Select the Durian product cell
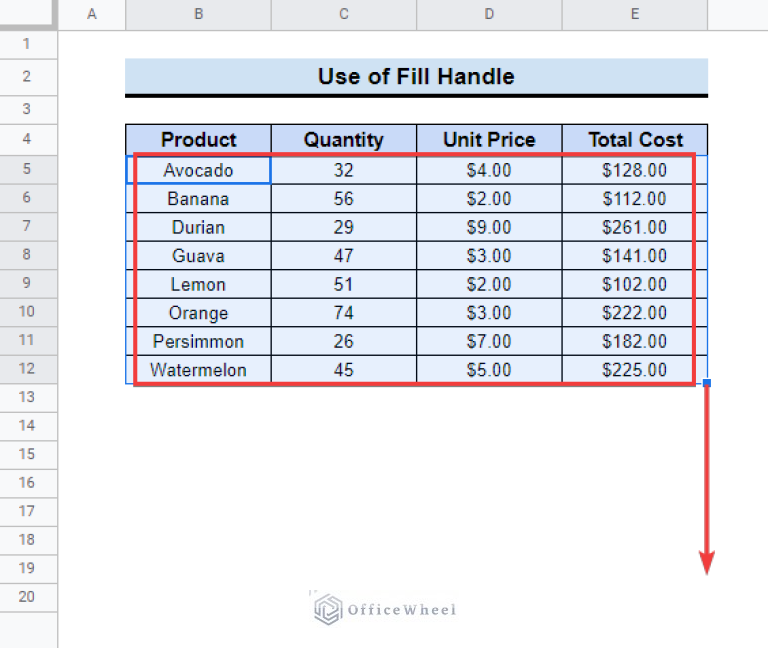The image size is (768, 648). [x=198, y=227]
